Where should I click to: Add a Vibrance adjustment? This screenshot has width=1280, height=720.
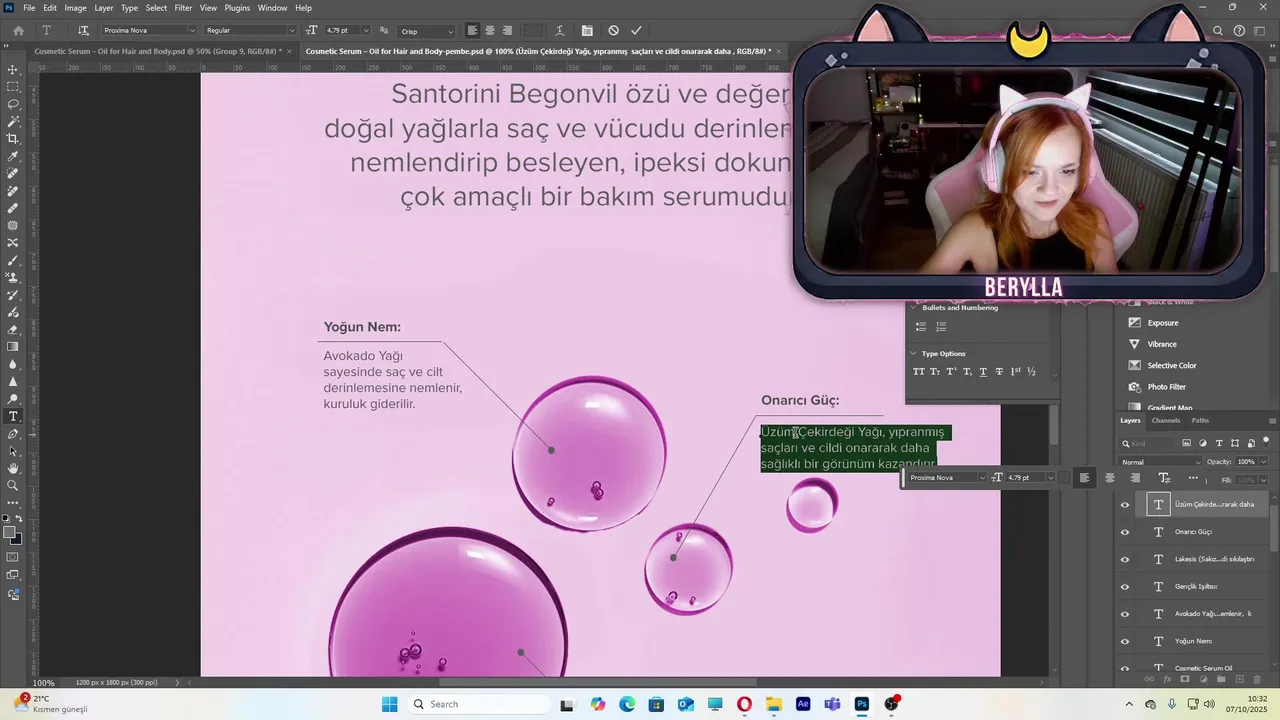click(1161, 344)
